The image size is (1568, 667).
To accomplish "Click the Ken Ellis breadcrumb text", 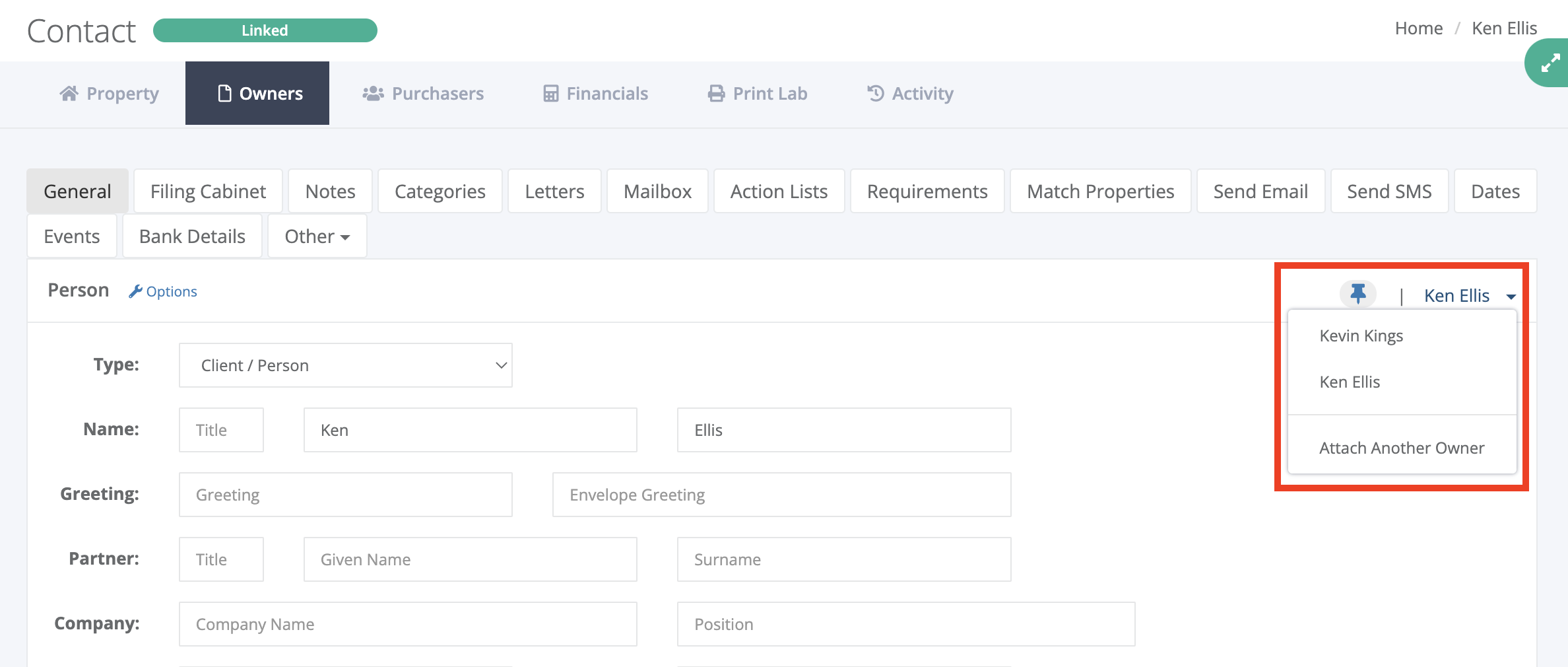I will (1504, 28).
